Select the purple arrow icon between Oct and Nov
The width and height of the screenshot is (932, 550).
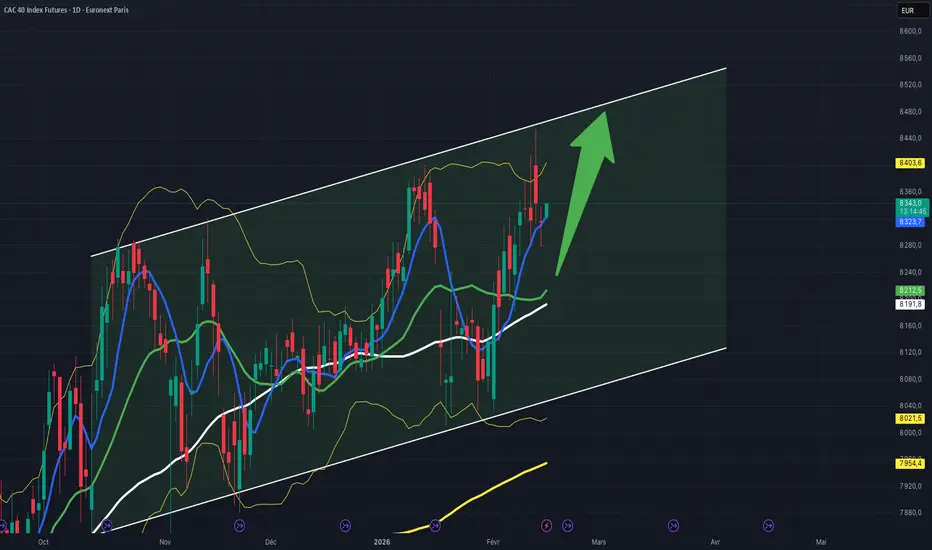tap(106, 526)
